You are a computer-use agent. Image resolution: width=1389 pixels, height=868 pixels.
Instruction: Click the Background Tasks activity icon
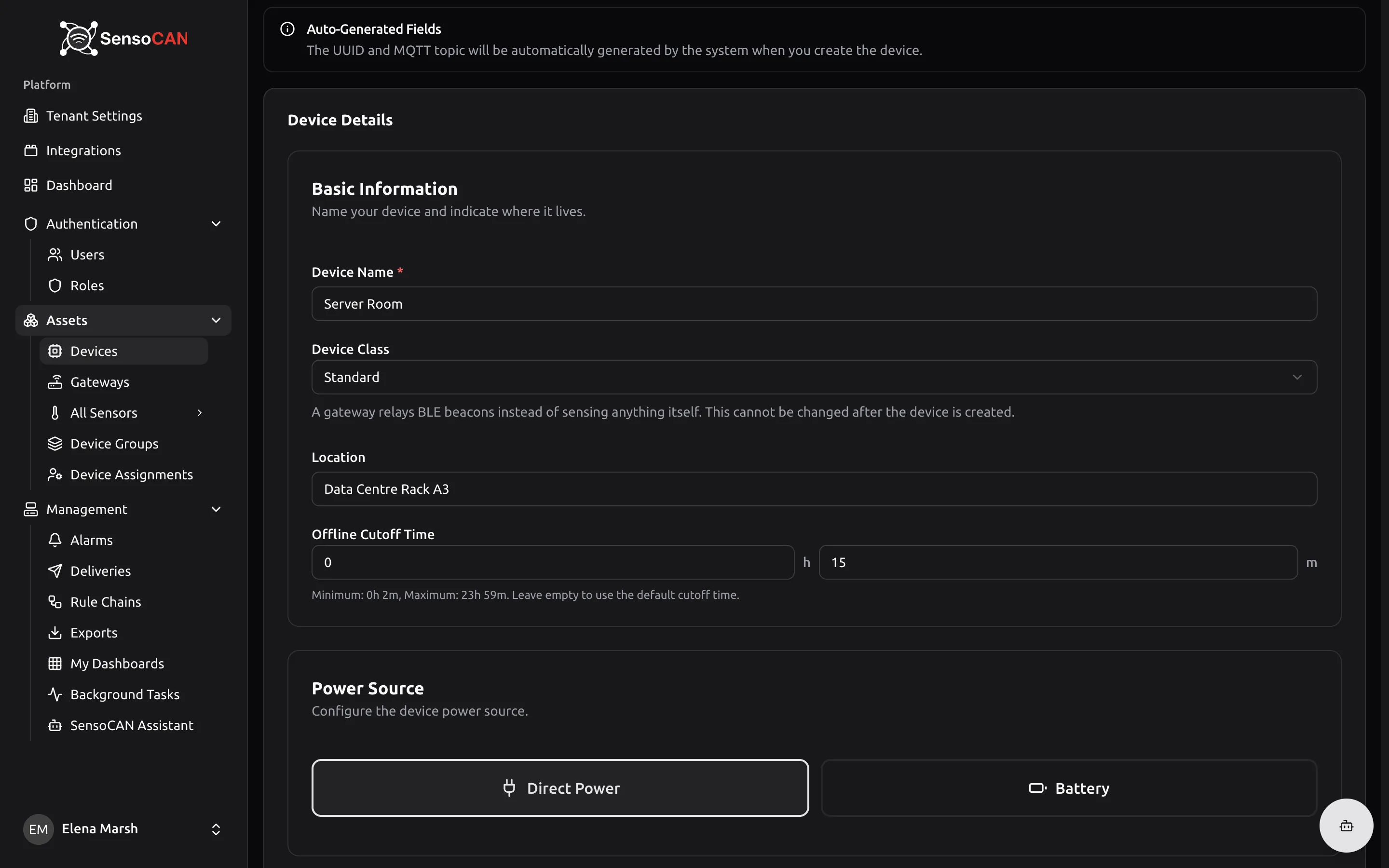[x=54, y=694]
